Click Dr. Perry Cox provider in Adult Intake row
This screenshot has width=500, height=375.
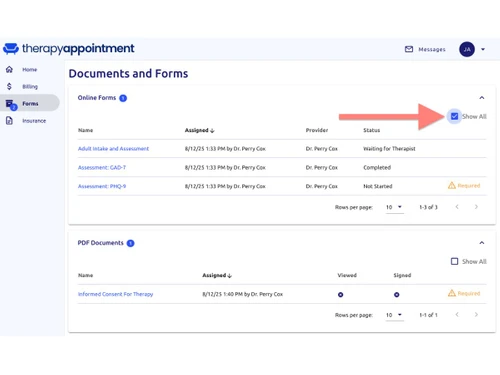click(x=322, y=149)
